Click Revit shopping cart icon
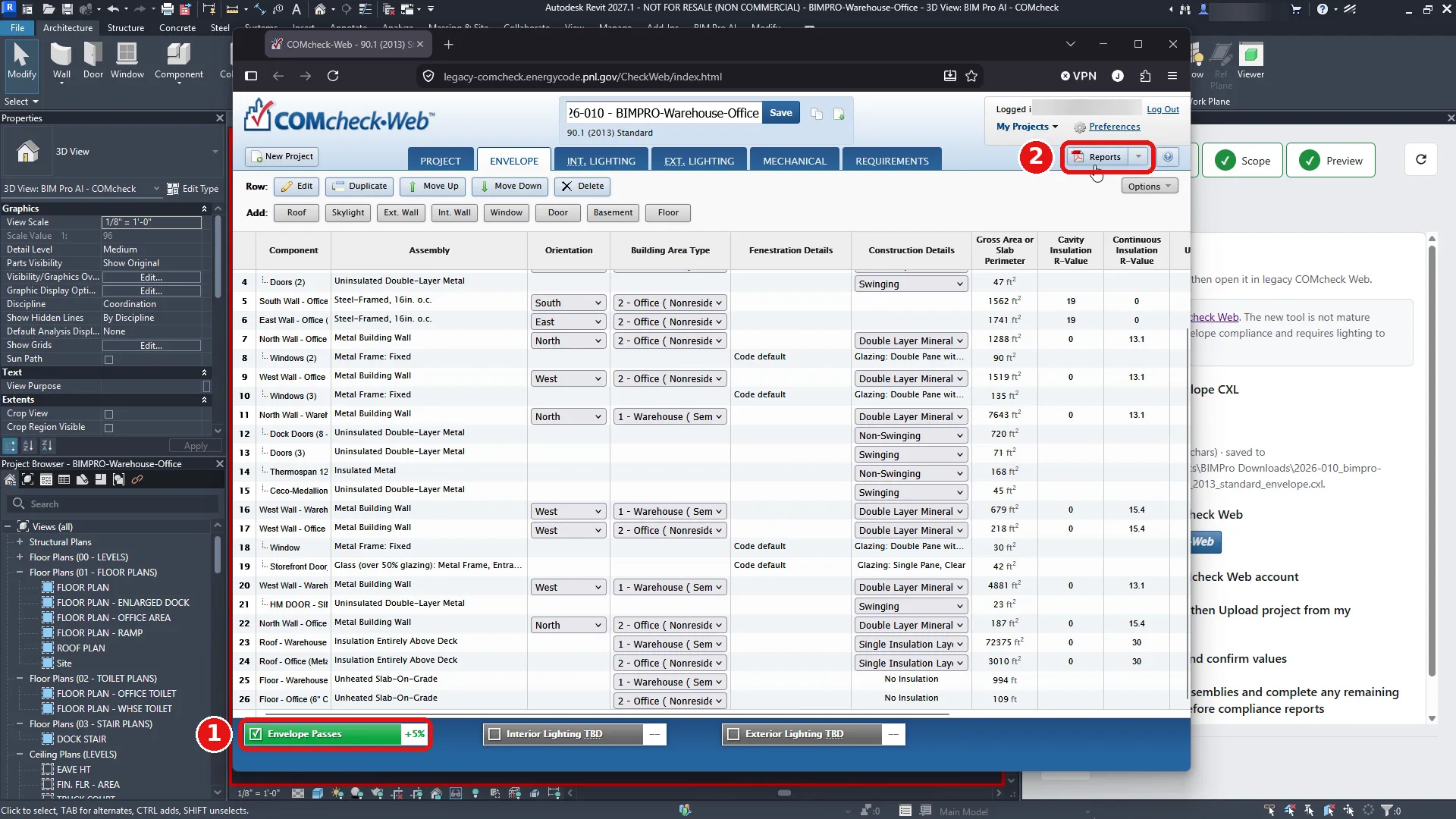 1296,9
